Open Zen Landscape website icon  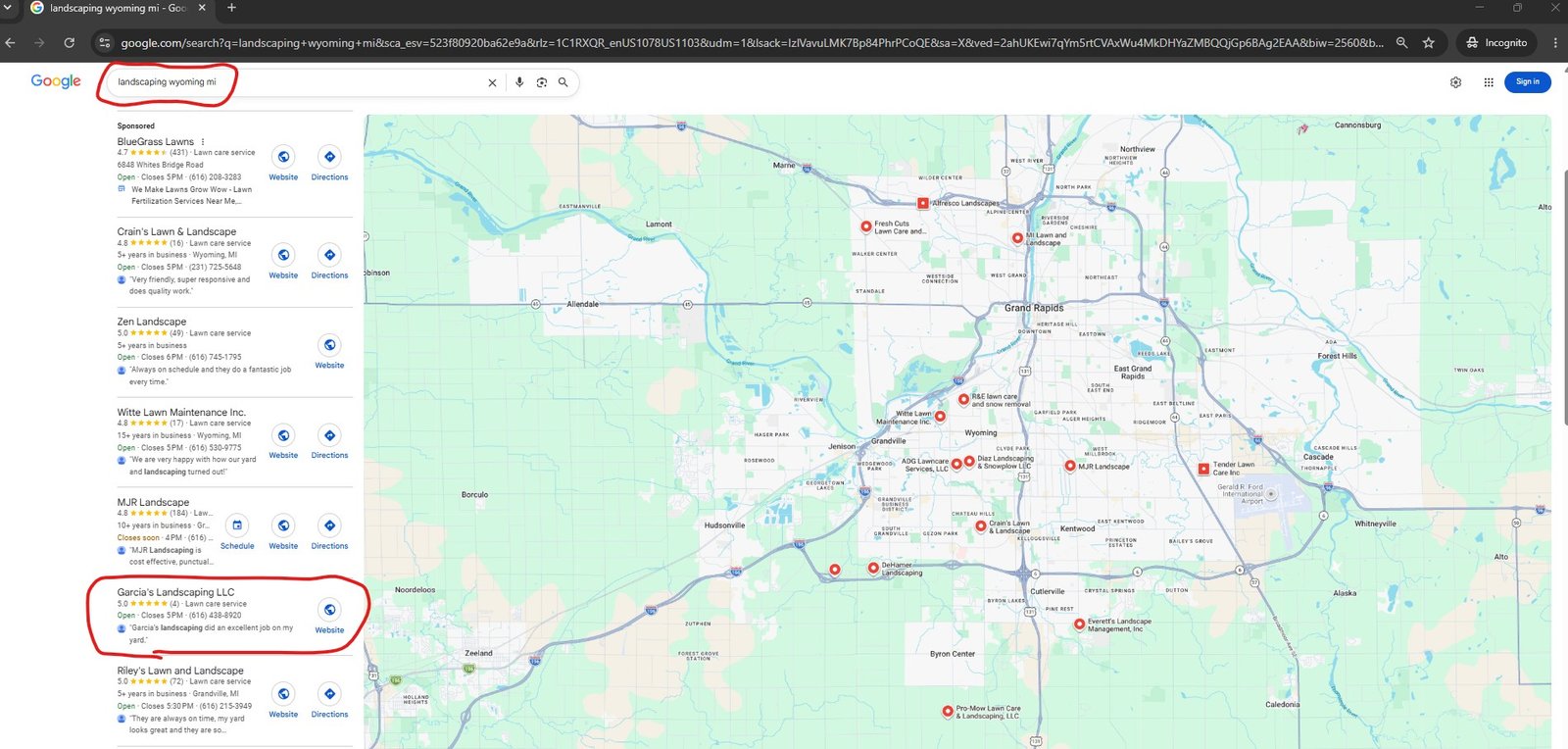pyautogui.click(x=329, y=345)
